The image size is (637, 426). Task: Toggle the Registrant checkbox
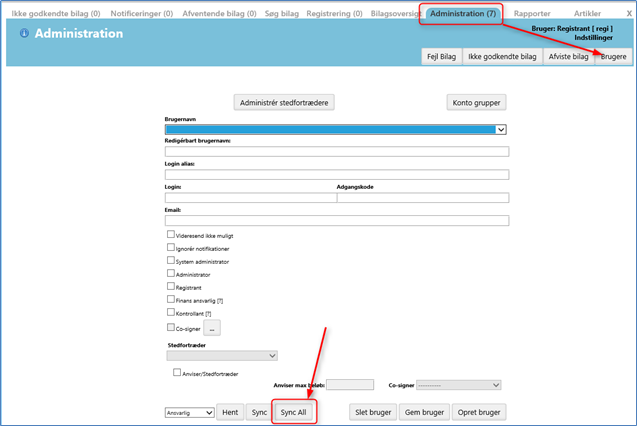(170, 286)
